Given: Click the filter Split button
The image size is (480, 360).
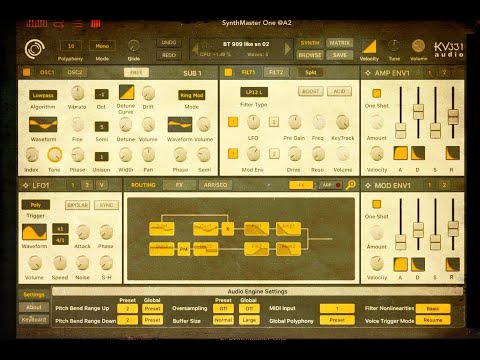Looking at the screenshot, I should 311,72.
